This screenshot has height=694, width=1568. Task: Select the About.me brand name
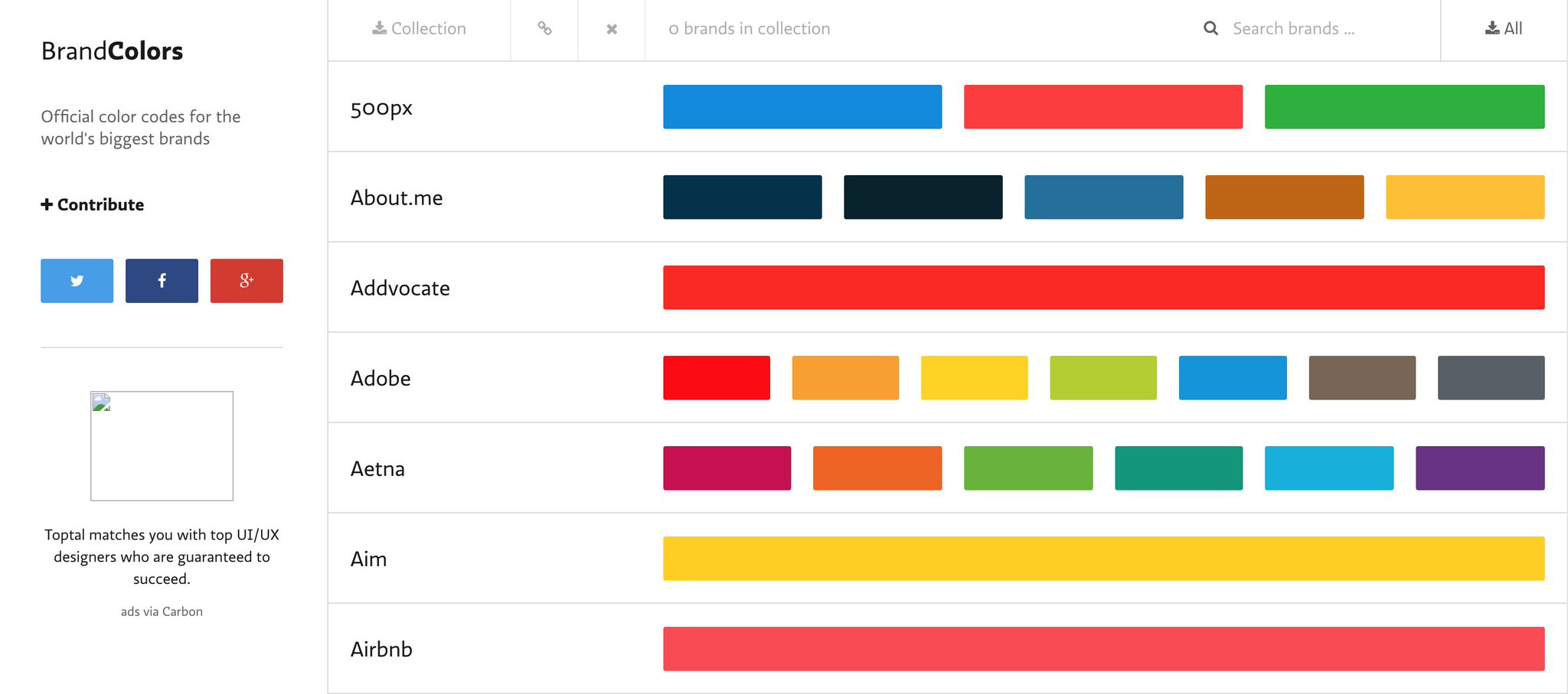pyautogui.click(x=397, y=198)
